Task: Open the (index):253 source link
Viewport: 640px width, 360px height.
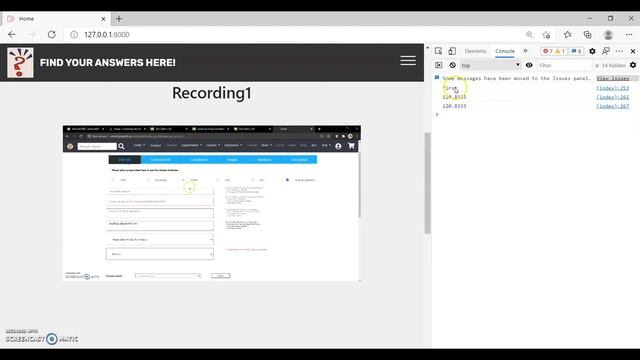Action: pos(612,88)
